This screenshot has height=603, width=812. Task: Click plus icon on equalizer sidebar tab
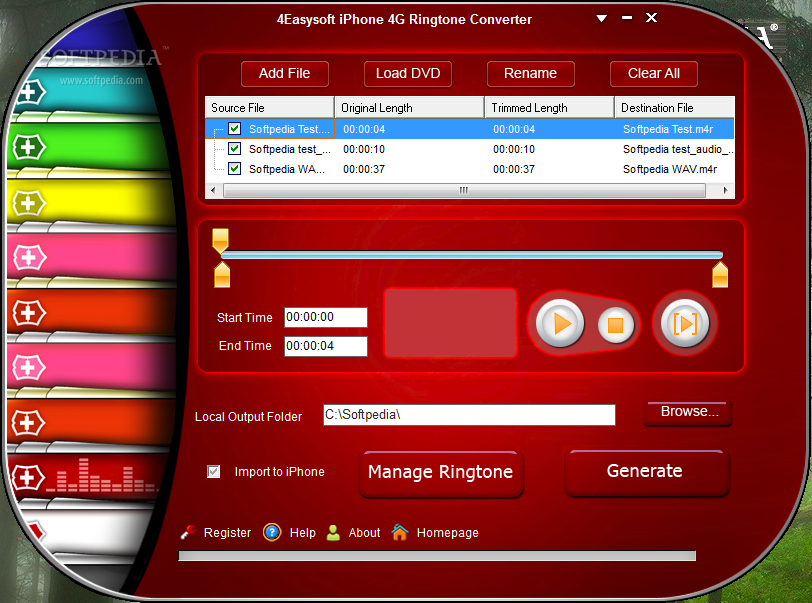click(x=27, y=478)
